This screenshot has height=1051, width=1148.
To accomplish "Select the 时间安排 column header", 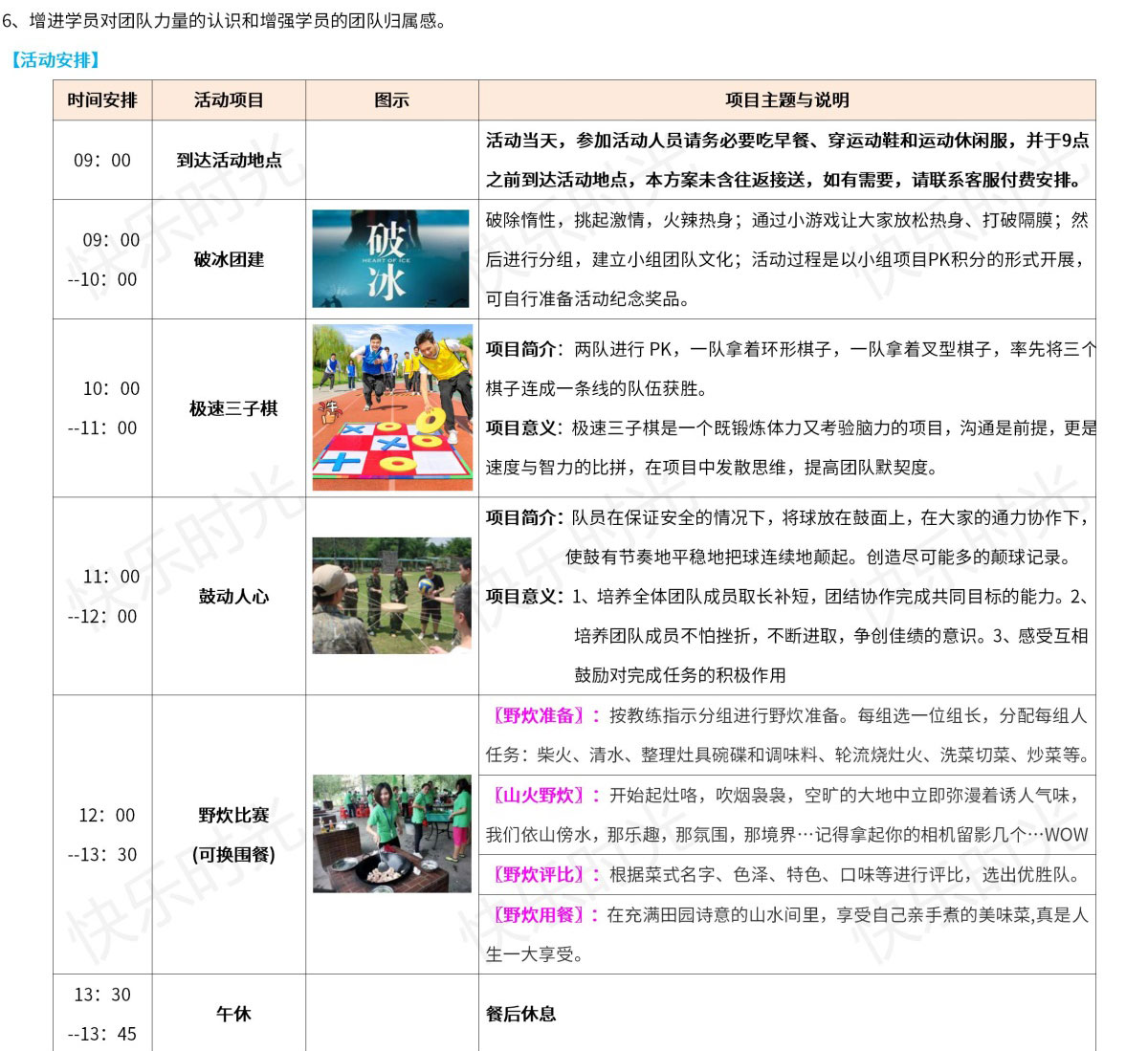I will [102, 100].
